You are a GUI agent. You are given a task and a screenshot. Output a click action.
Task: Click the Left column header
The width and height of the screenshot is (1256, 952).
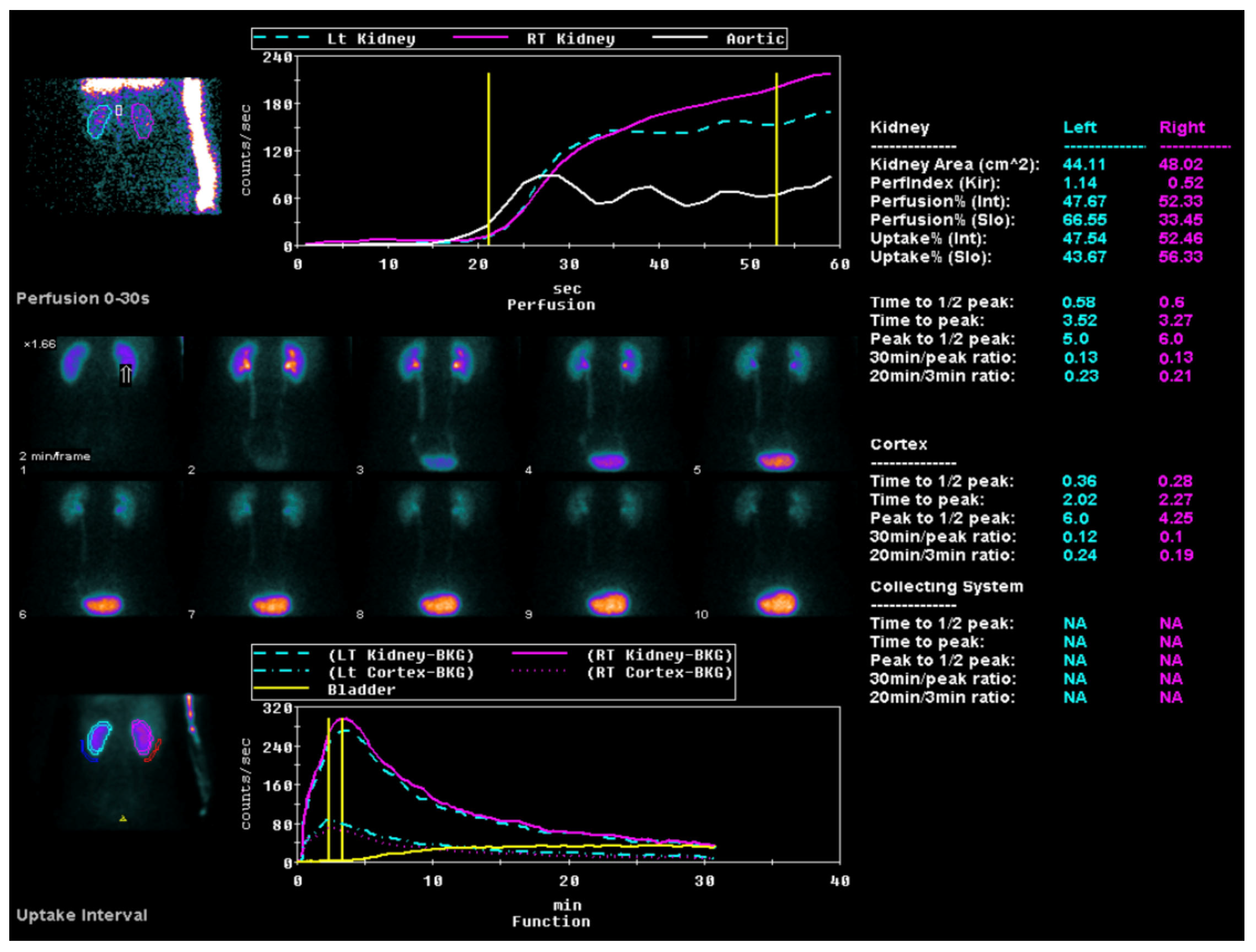tap(1080, 127)
